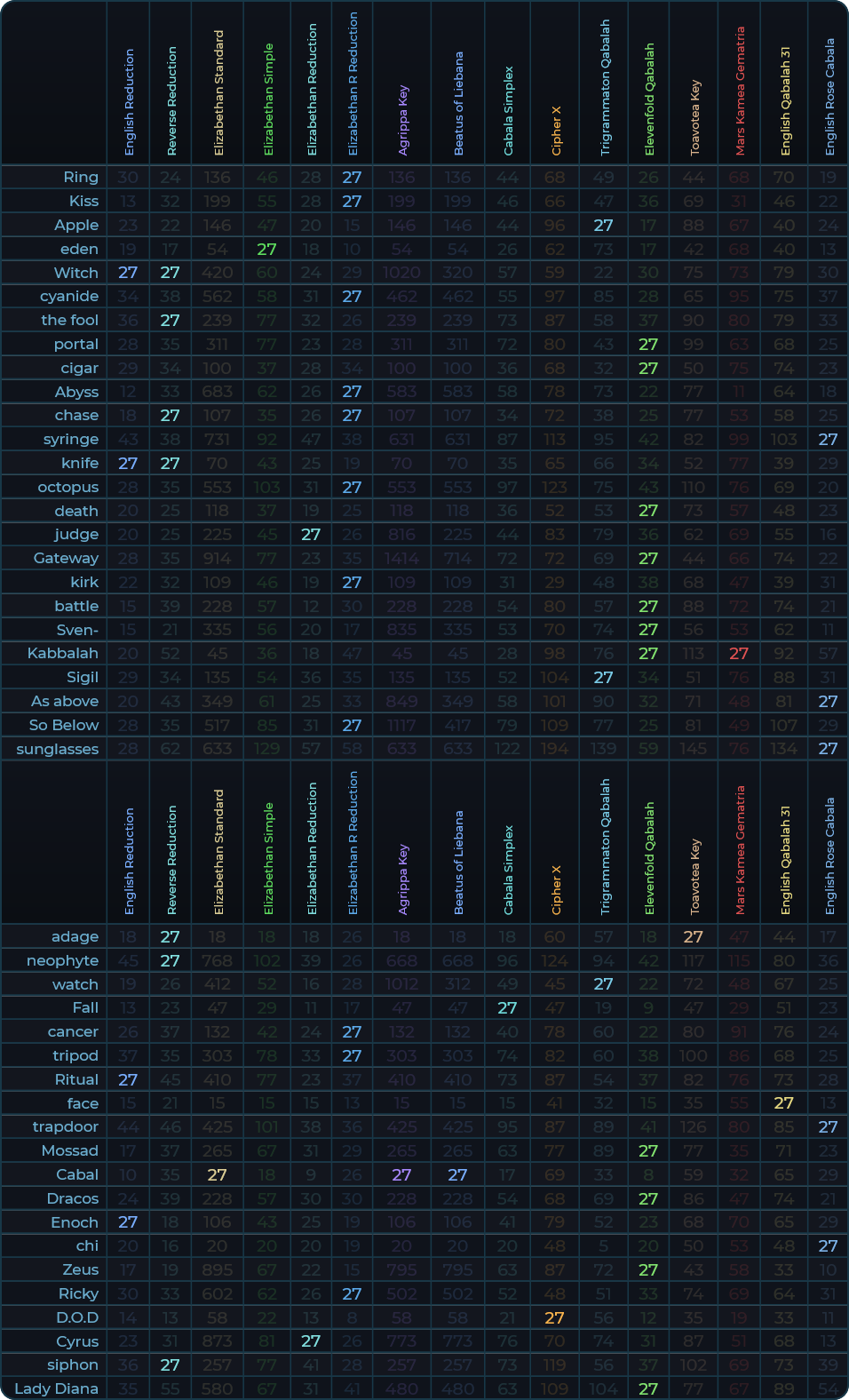Select the orange 27 in the D.O.D row
Screen dimensions: 849x1400
tap(555, 1317)
